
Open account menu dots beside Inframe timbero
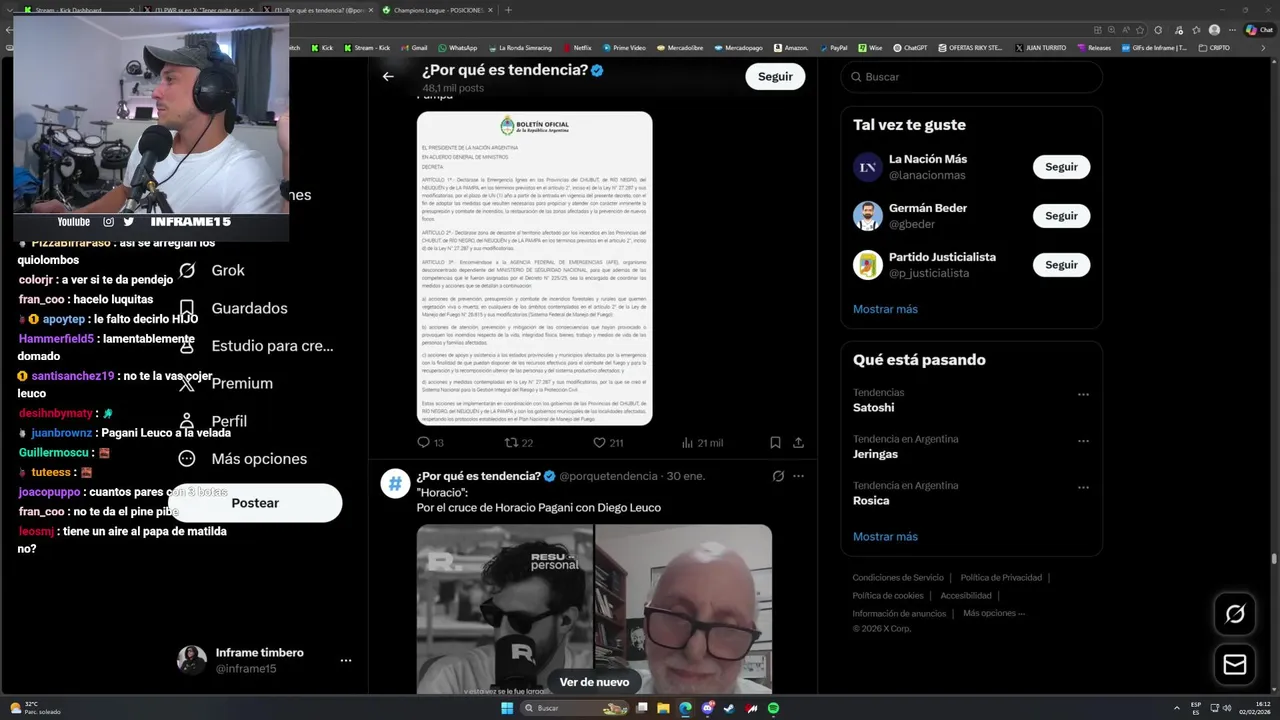345,661
